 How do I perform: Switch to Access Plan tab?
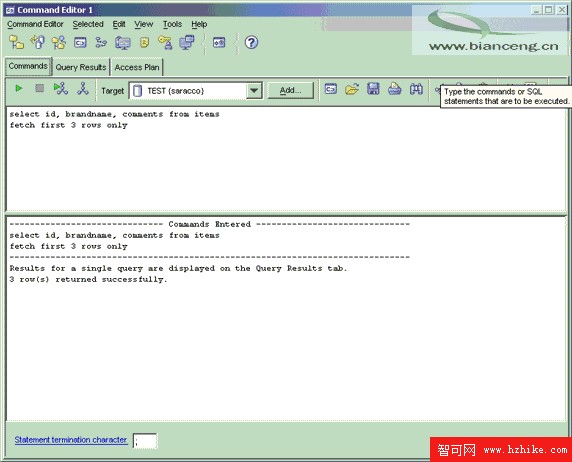(137, 67)
